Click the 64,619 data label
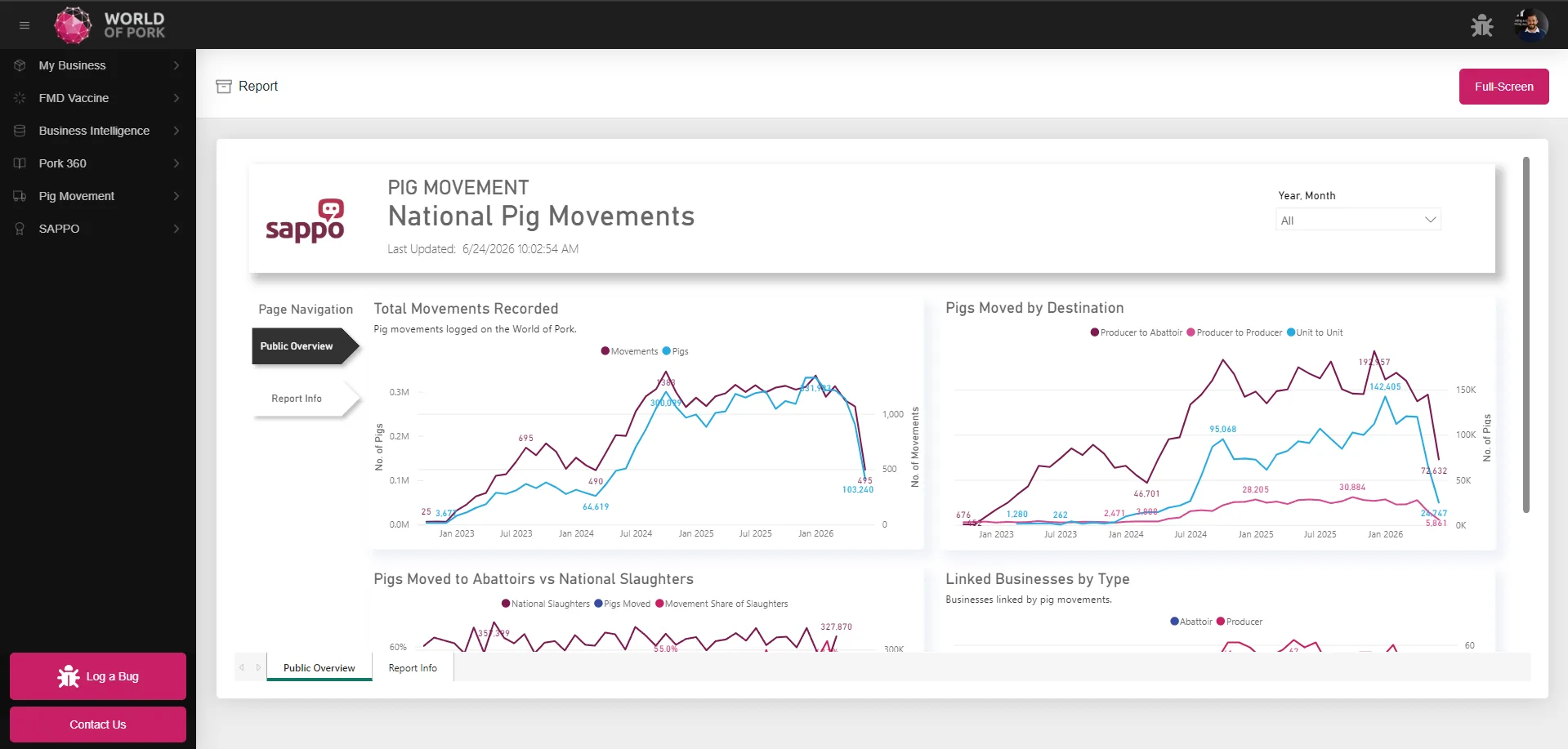1568x749 pixels. pos(596,507)
